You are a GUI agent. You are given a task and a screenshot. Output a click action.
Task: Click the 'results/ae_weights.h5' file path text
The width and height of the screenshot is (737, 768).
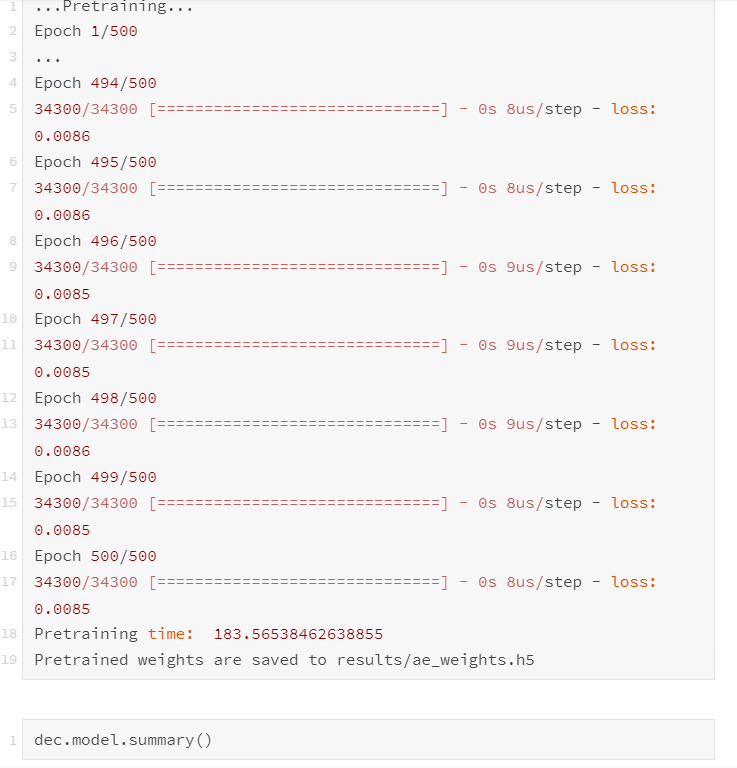tap(435, 660)
